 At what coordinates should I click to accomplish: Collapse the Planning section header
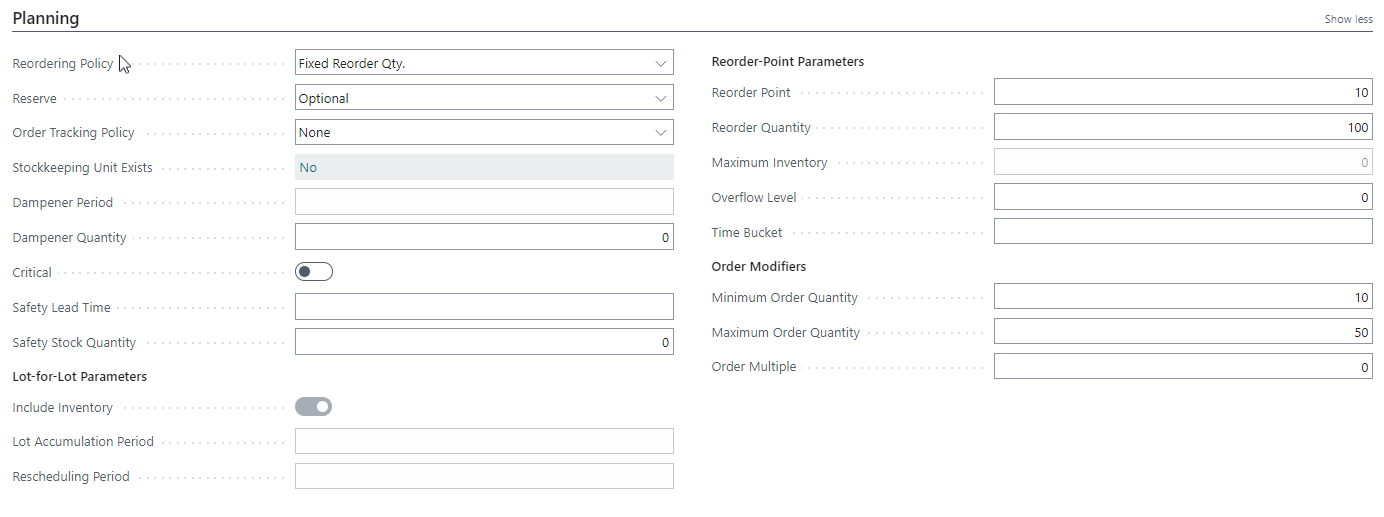46,18
